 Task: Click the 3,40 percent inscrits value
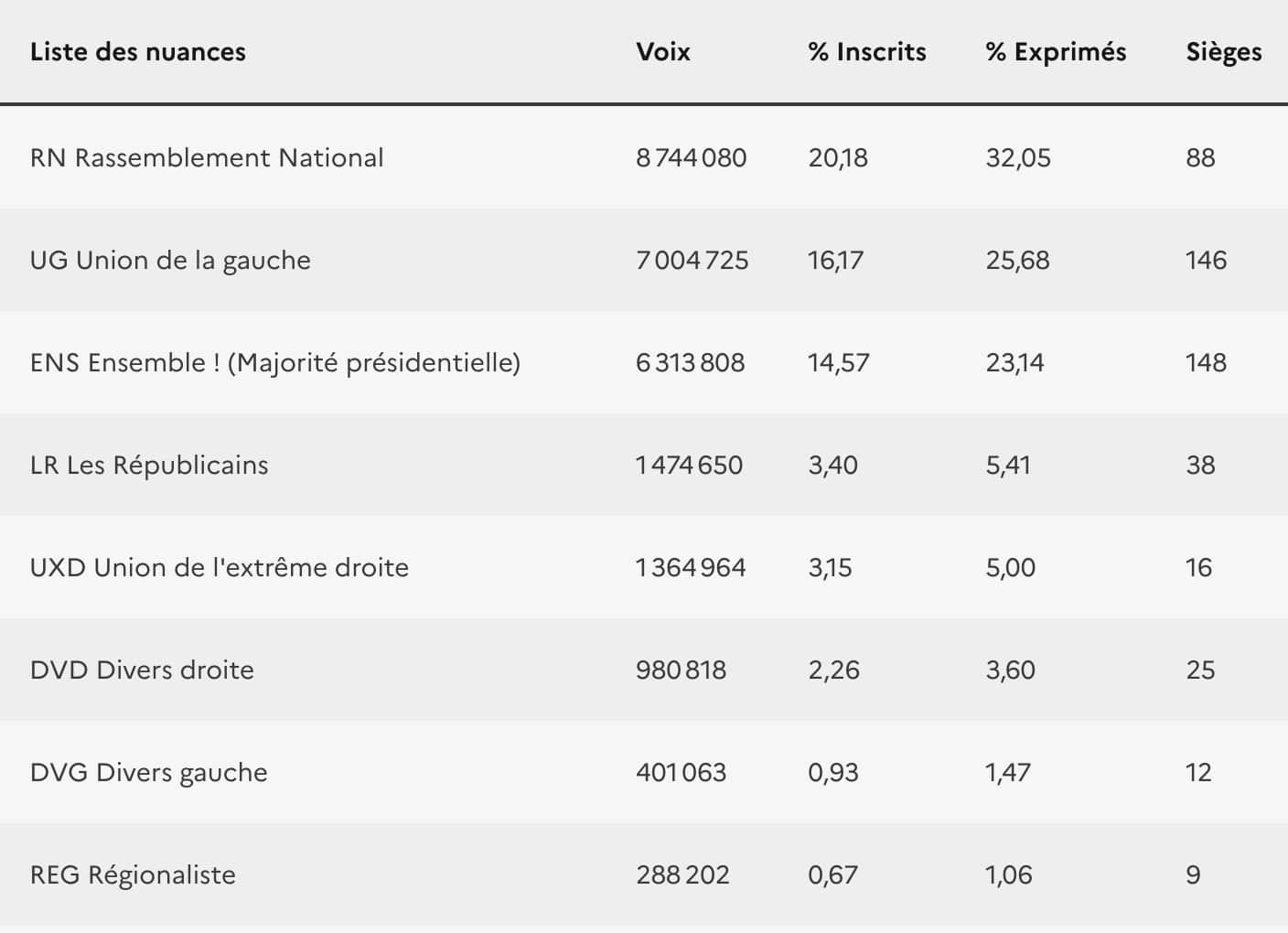pos(832,466)
